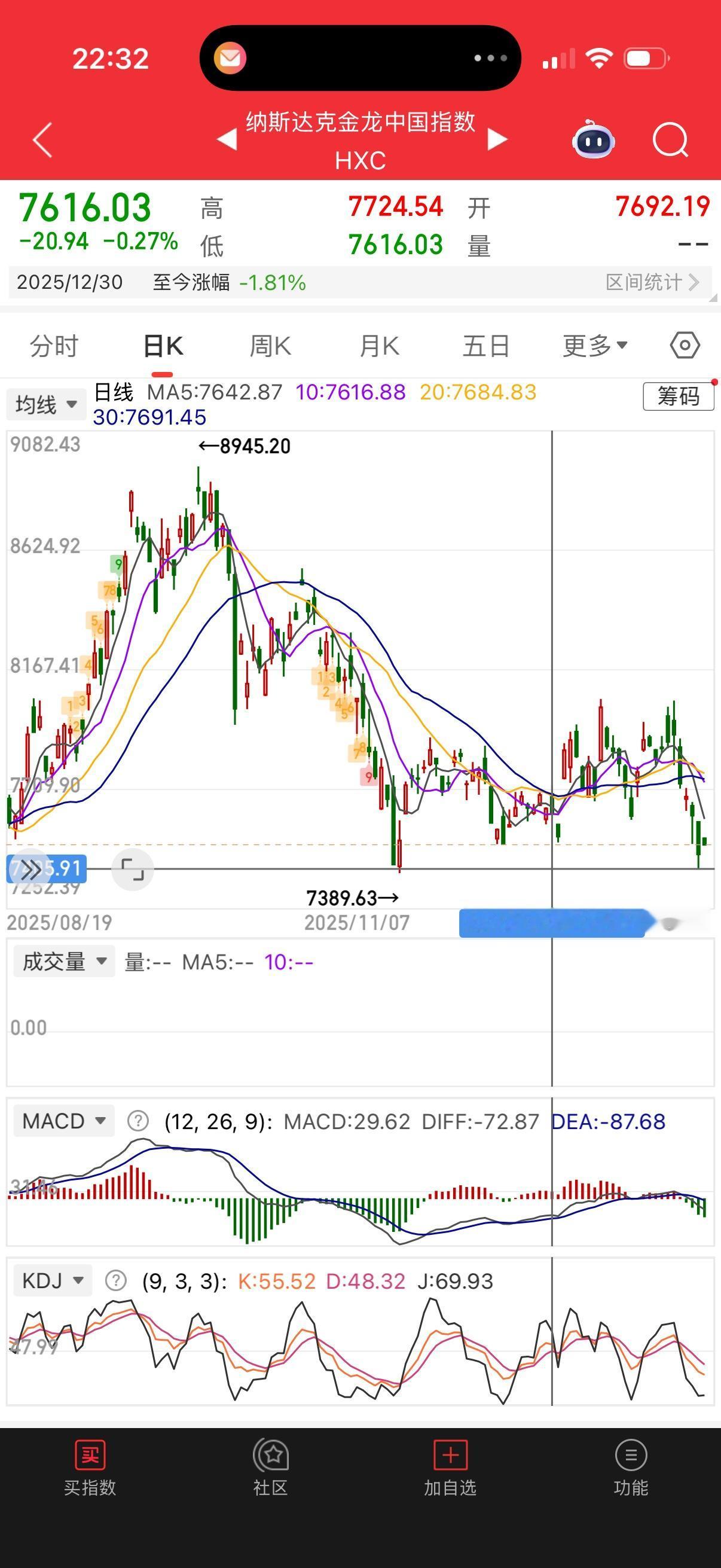The image size is (721, 1568).
Task: Go back with the left arrow
Action: pyautogui.click(x=42, y=139)
